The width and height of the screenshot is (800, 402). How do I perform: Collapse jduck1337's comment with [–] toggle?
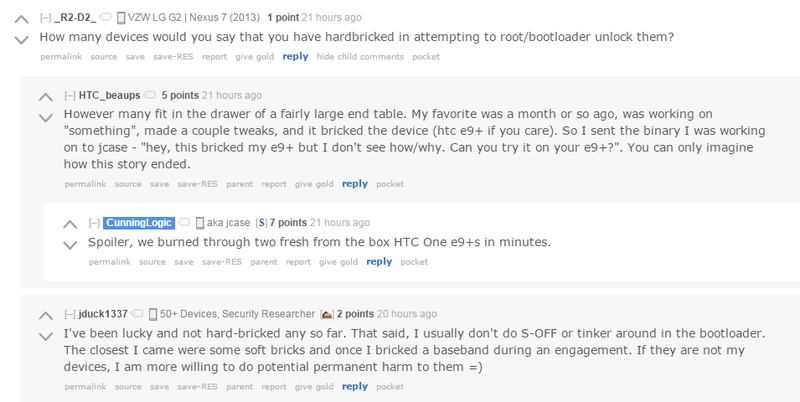coord(70,314)
